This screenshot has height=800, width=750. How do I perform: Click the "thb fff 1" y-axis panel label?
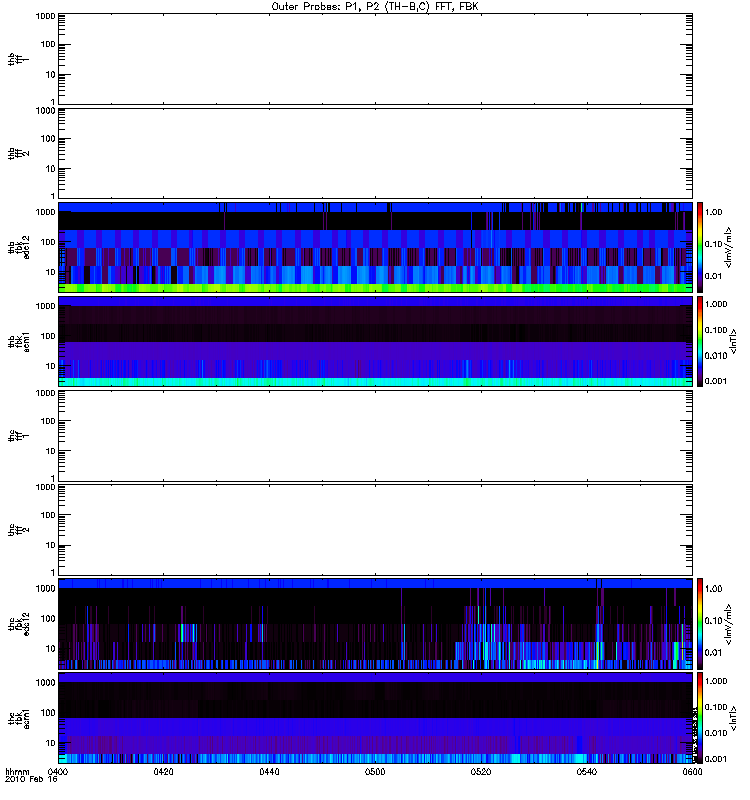18,59
